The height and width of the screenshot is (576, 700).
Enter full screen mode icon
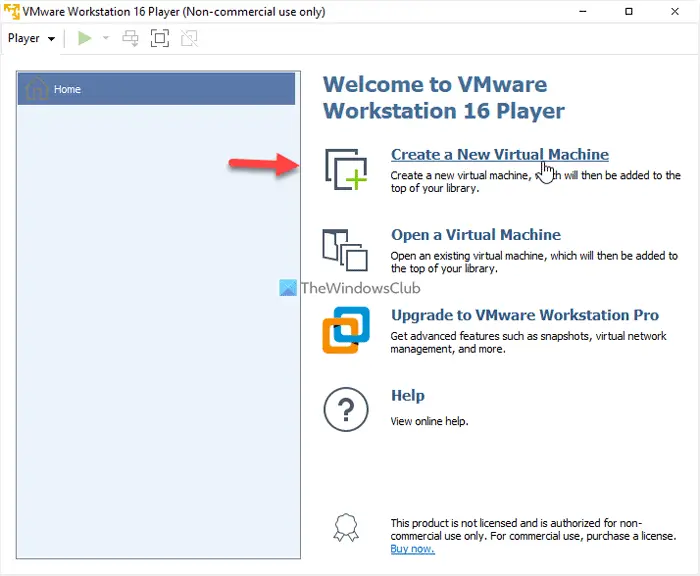pos(160,38)
